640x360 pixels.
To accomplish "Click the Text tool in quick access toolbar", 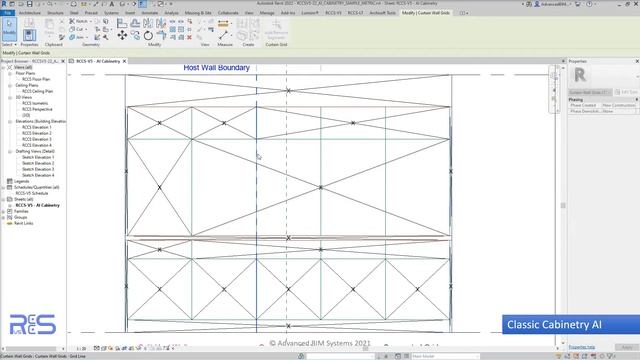I will tap(112, 4).
